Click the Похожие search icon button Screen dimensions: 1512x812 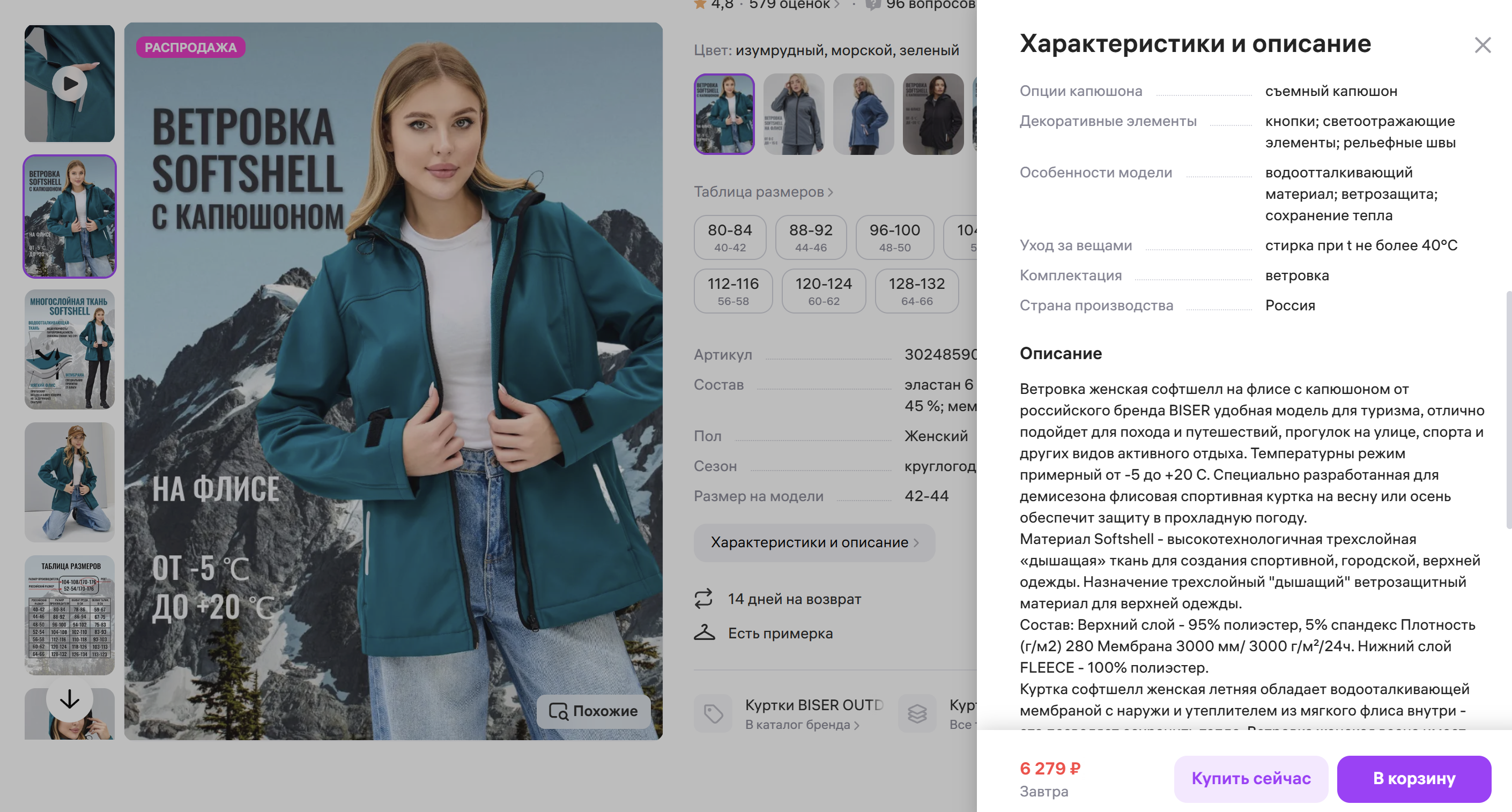[593, 711]
